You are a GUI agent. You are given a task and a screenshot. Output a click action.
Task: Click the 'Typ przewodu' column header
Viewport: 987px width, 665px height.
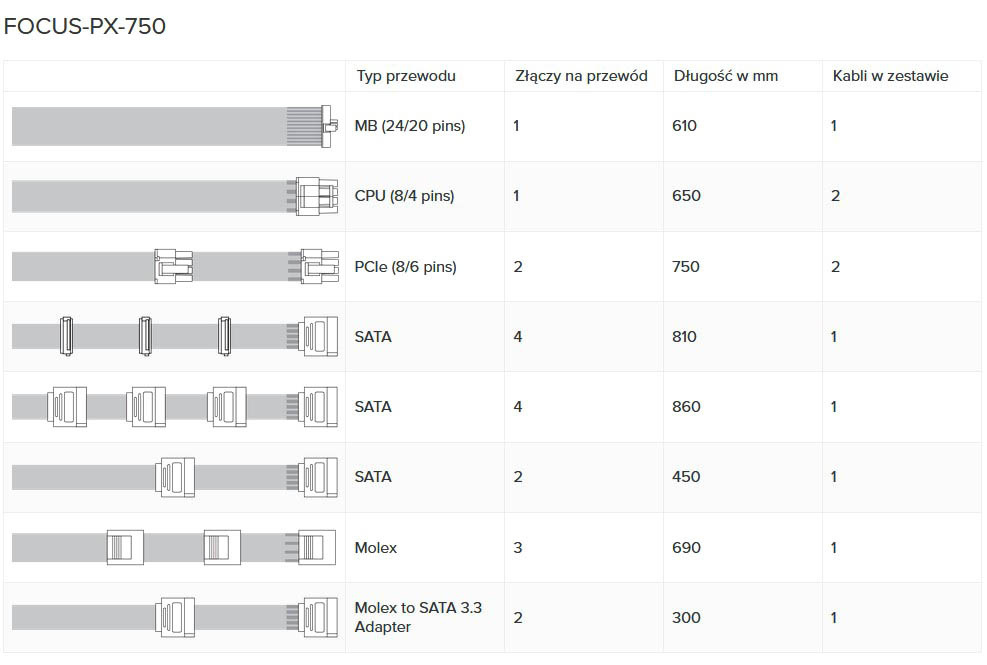coord(405,76)
